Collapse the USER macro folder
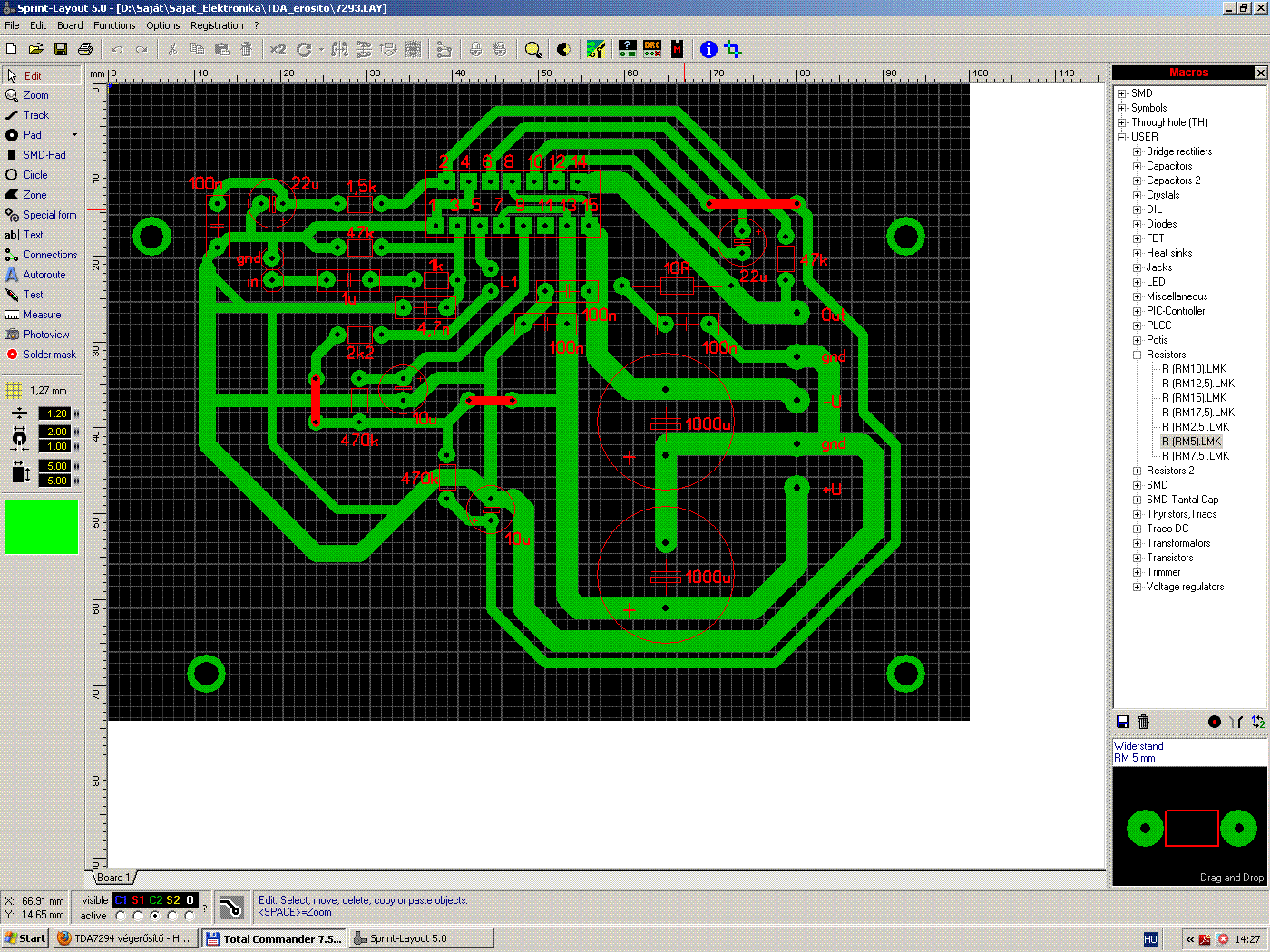This screenshot has height=952, width=1270. (1122, 137)
